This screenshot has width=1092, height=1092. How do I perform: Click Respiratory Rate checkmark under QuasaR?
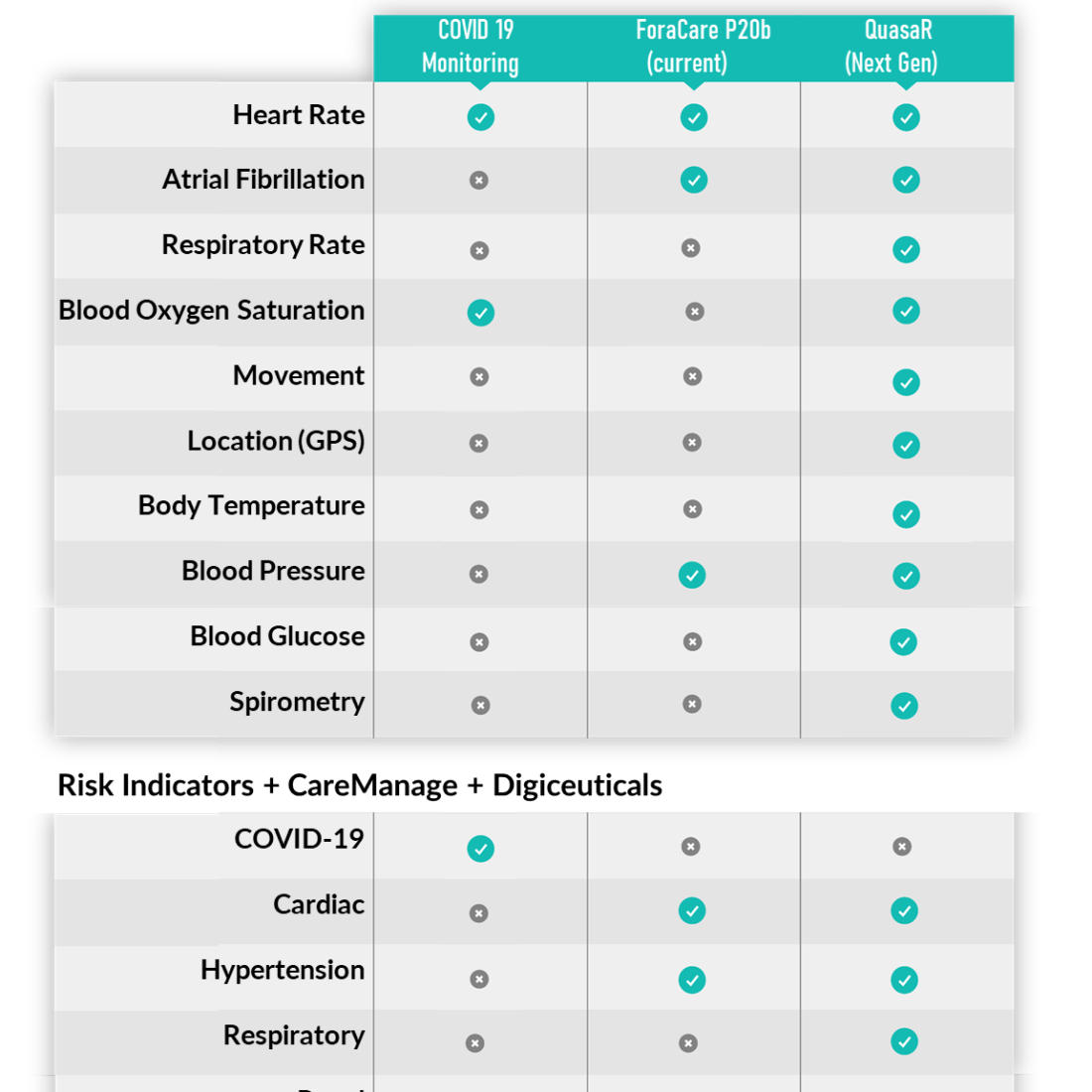[x=906, y=249]
